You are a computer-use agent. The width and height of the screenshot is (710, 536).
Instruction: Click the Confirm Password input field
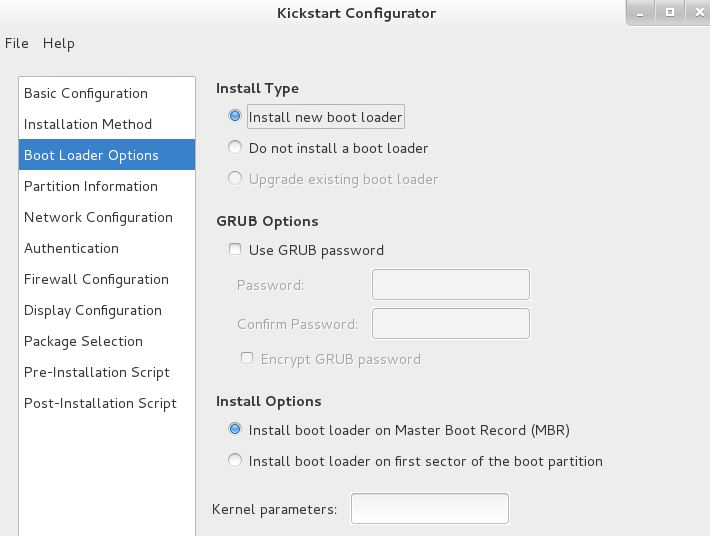451,324
